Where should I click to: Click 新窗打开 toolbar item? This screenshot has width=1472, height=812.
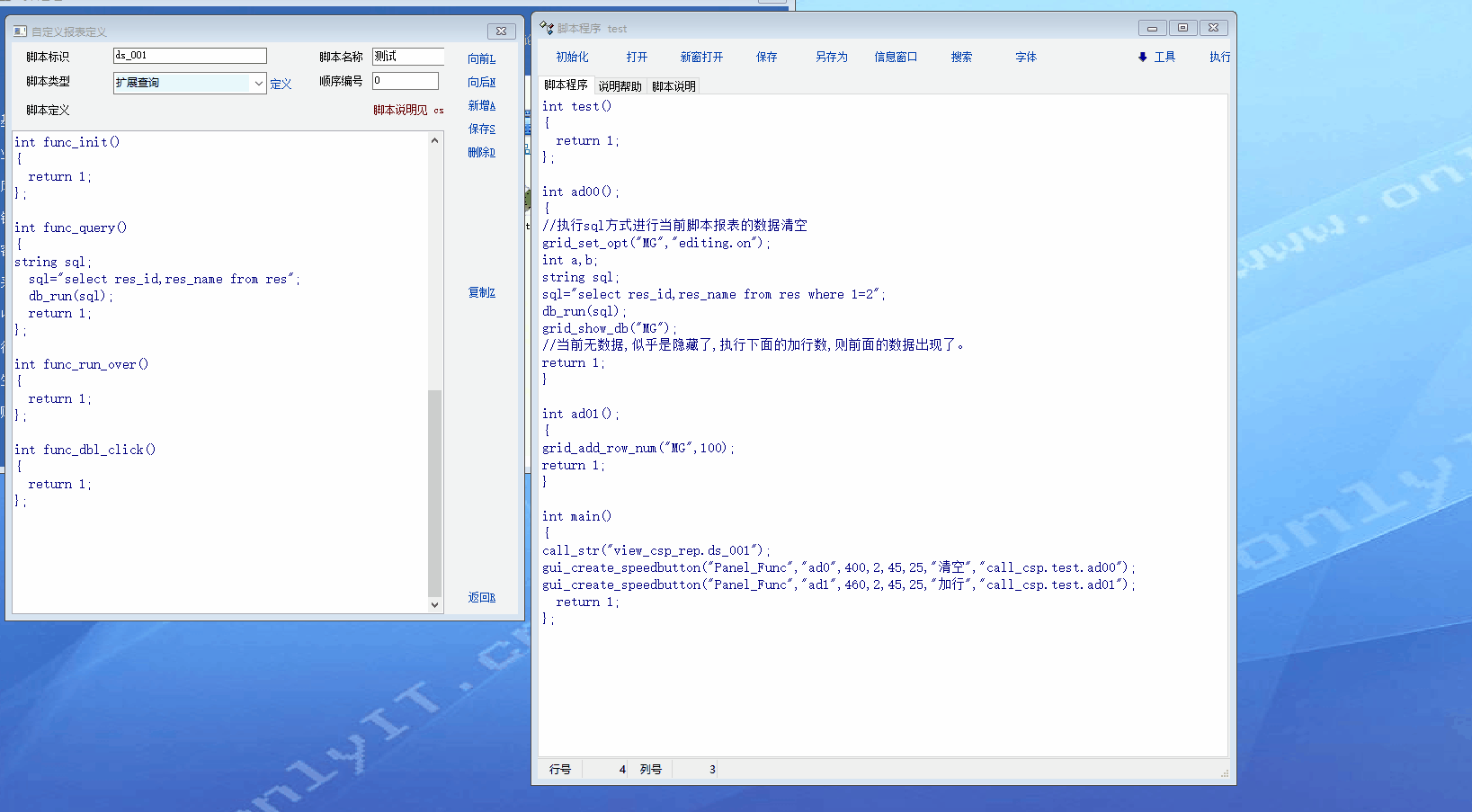click(x=701, y=58)
